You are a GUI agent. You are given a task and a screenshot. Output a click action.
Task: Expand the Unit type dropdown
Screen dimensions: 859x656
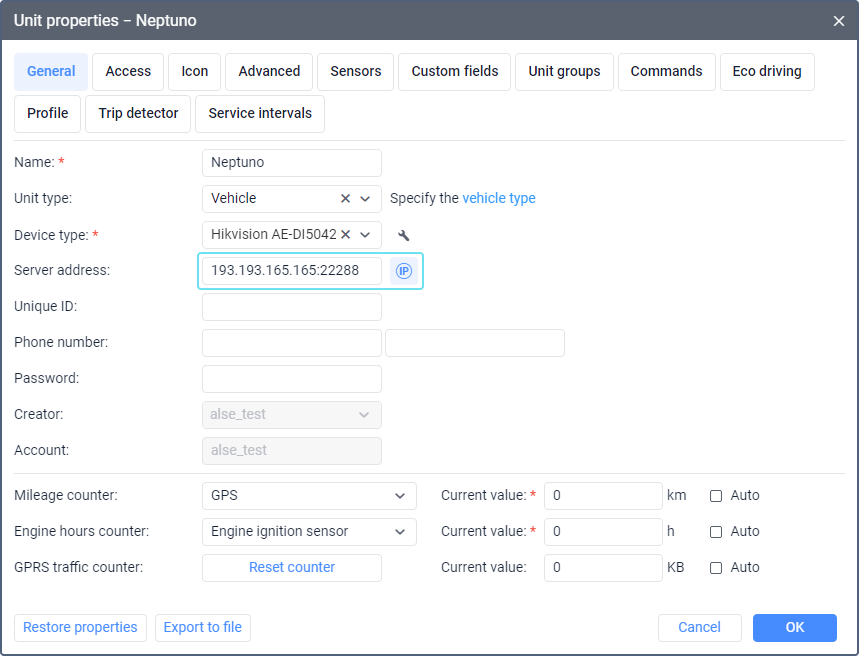click(x=365, y=198)
